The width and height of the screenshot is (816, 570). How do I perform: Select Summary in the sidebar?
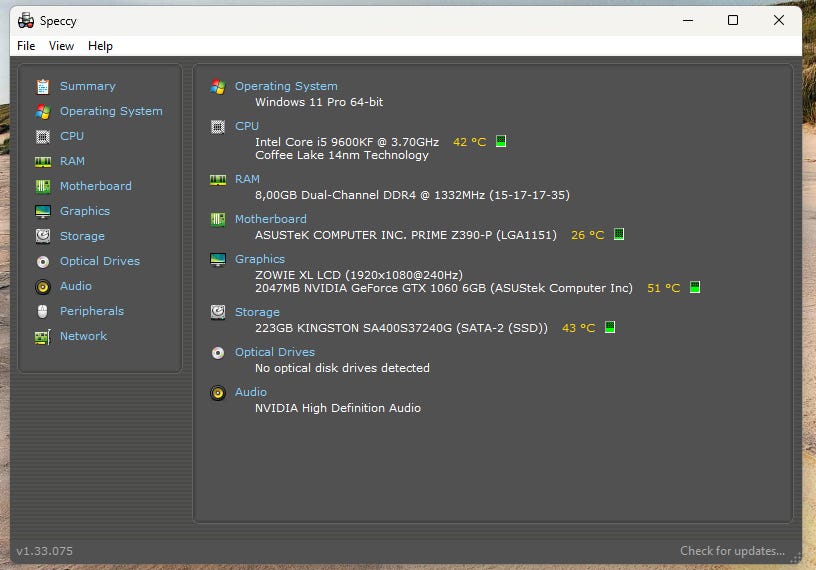[x=87, y=86]
